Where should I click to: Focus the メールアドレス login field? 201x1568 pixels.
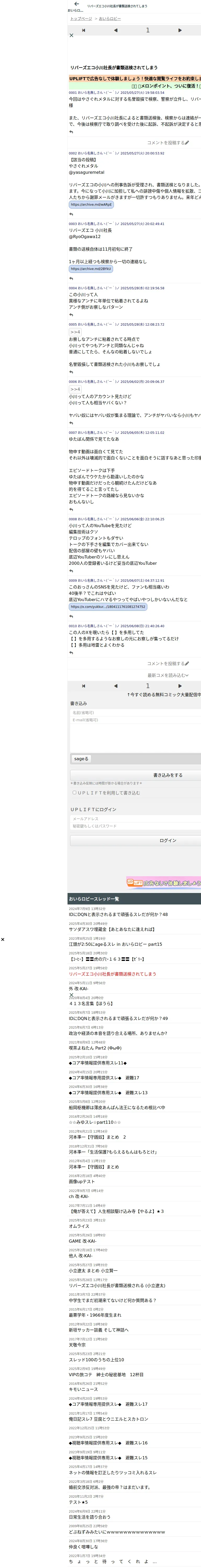[x=135, y=819]
